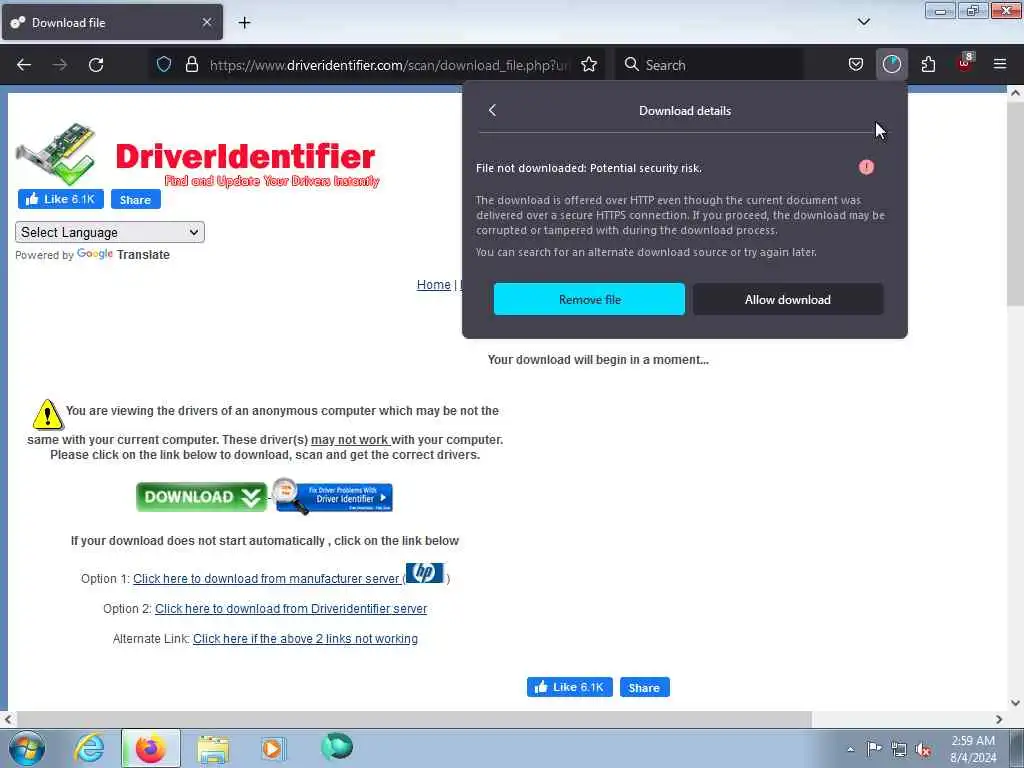1024x768 pixels.
Task: Toggle the Downloads toolbar button
Action: pyautogui.click(x=891, y=65)
